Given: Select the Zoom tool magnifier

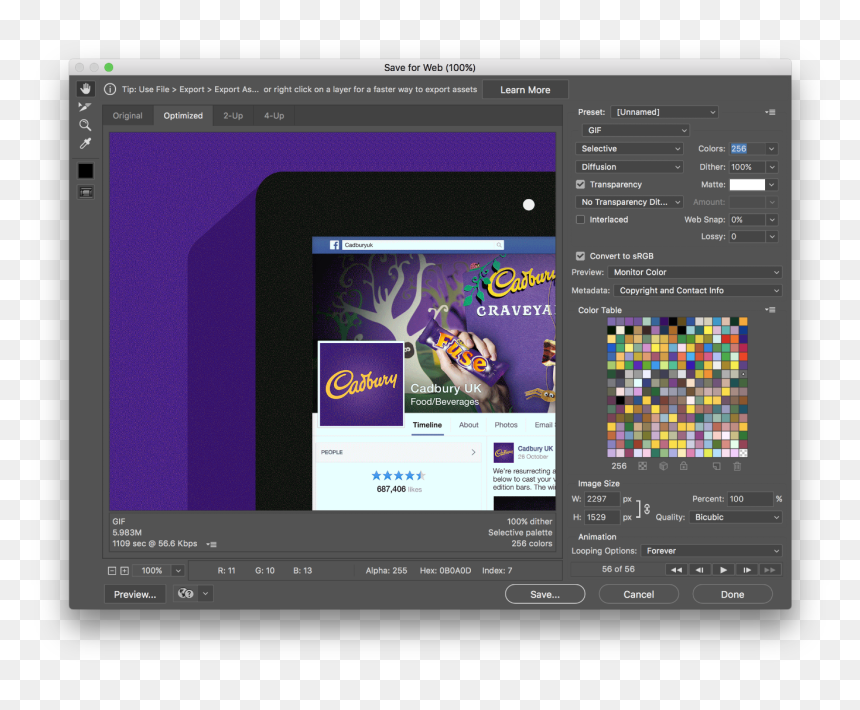Looking at the screenshot, I should pos(85,125).
